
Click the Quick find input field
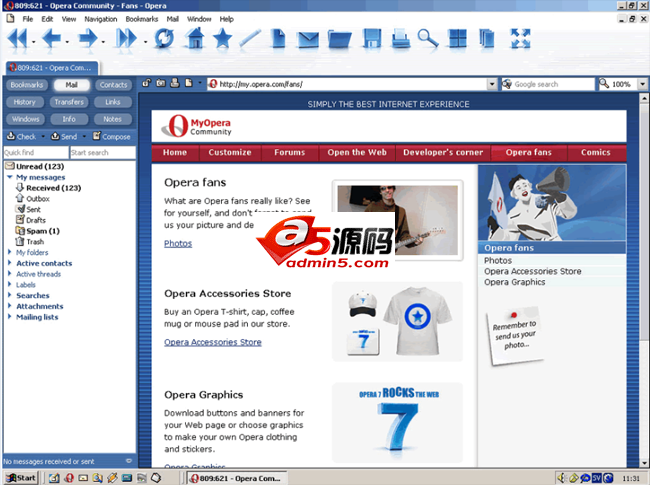(x=36, y=153)
